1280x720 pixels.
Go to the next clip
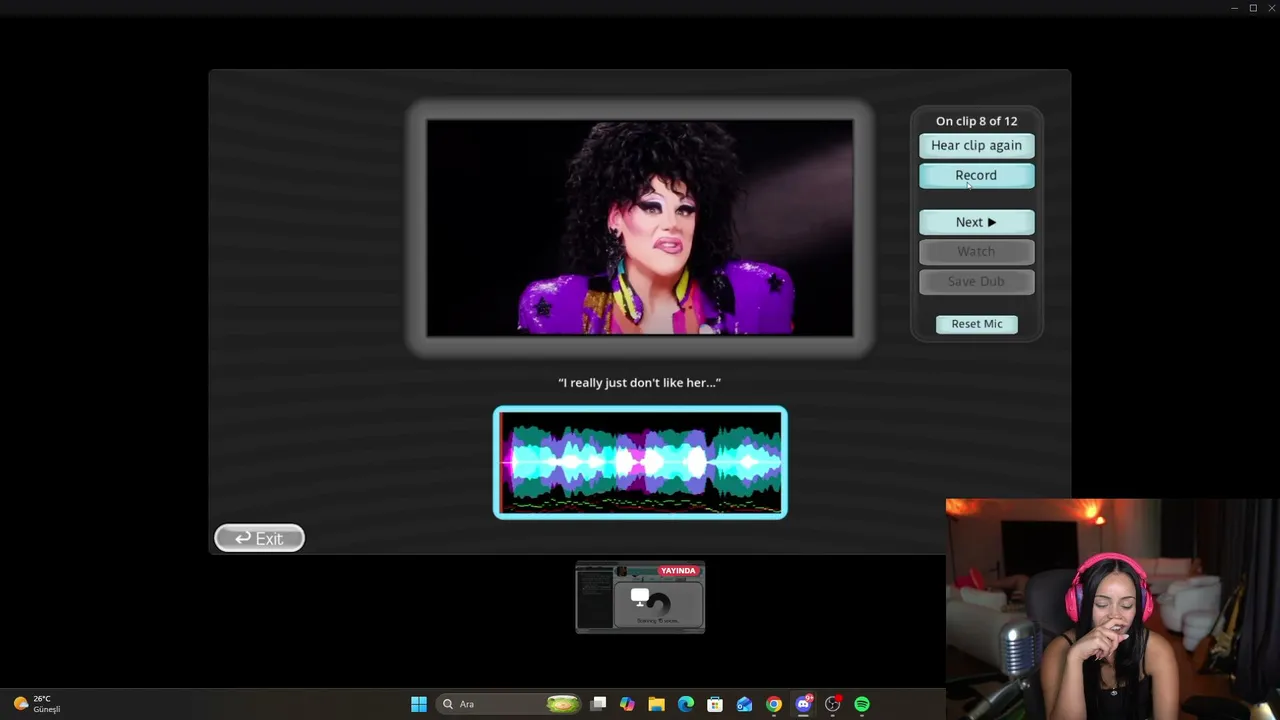point(976,222)
